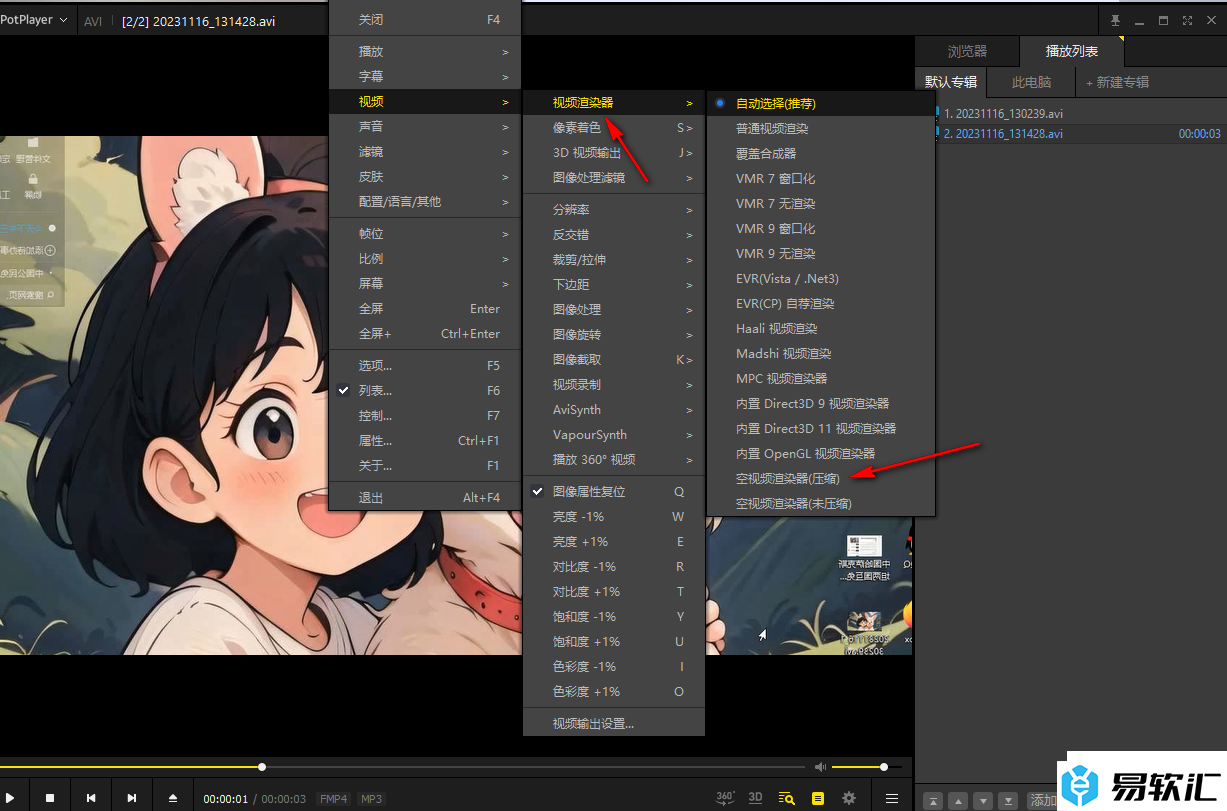Click the + 新建专辑 button
The image size is (1227, 811).
(x=1117, y=82)
